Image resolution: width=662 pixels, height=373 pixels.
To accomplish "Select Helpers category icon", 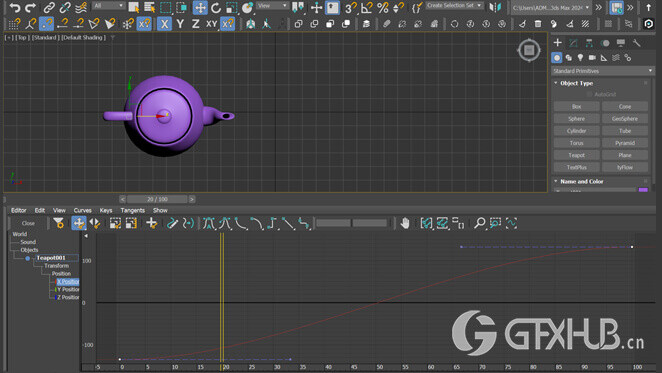I will (604, 58).
